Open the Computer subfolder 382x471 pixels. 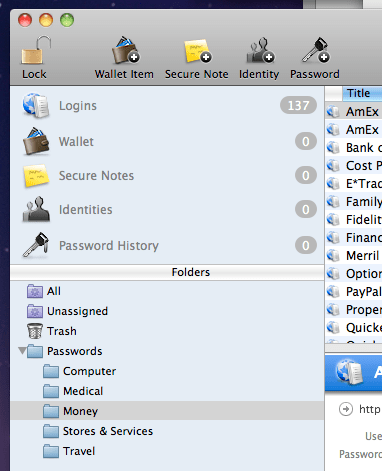coord(167,371)
